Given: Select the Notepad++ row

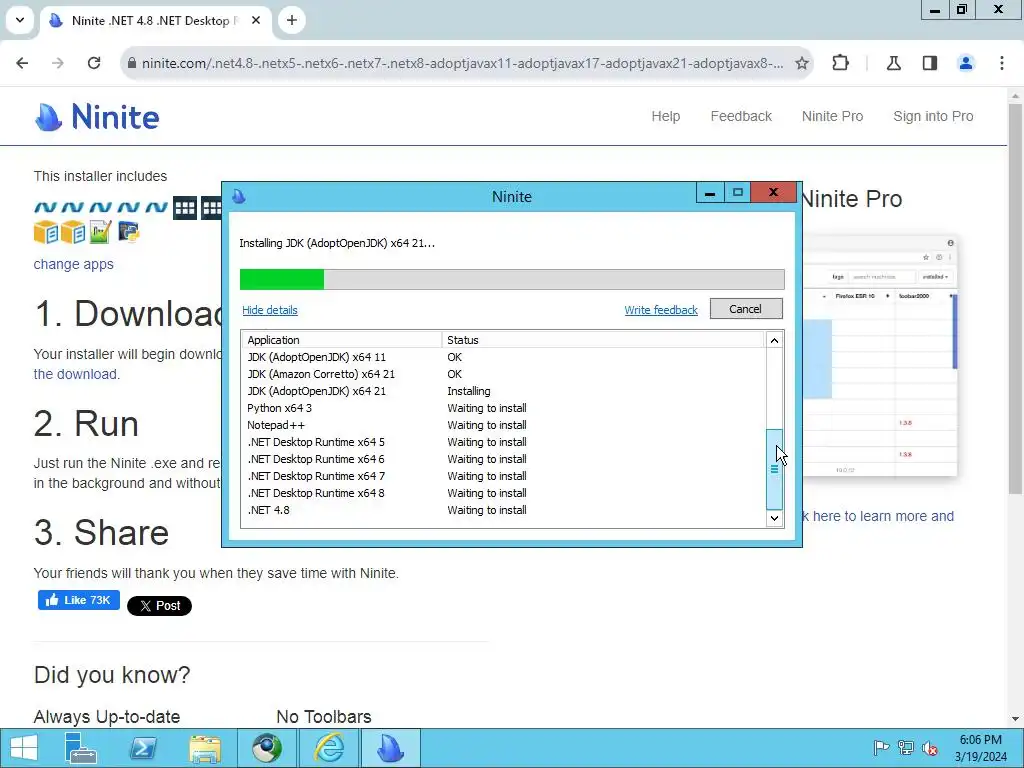Looking at the screenshot, I should (504, 425).
